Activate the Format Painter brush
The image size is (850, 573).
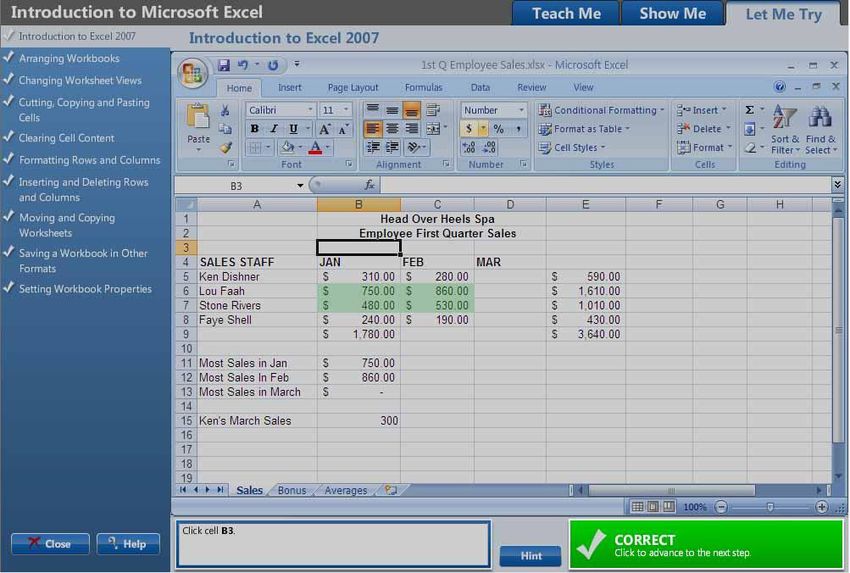tap(226, 147)
